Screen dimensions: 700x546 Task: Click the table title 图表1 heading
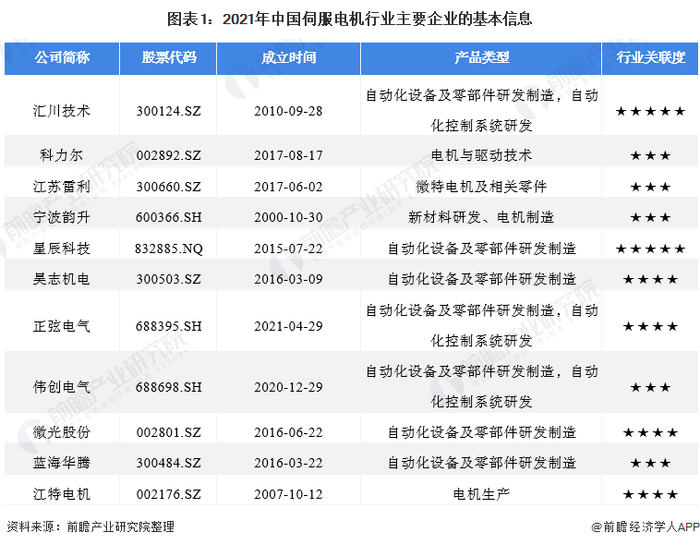(x=350, y=19)
